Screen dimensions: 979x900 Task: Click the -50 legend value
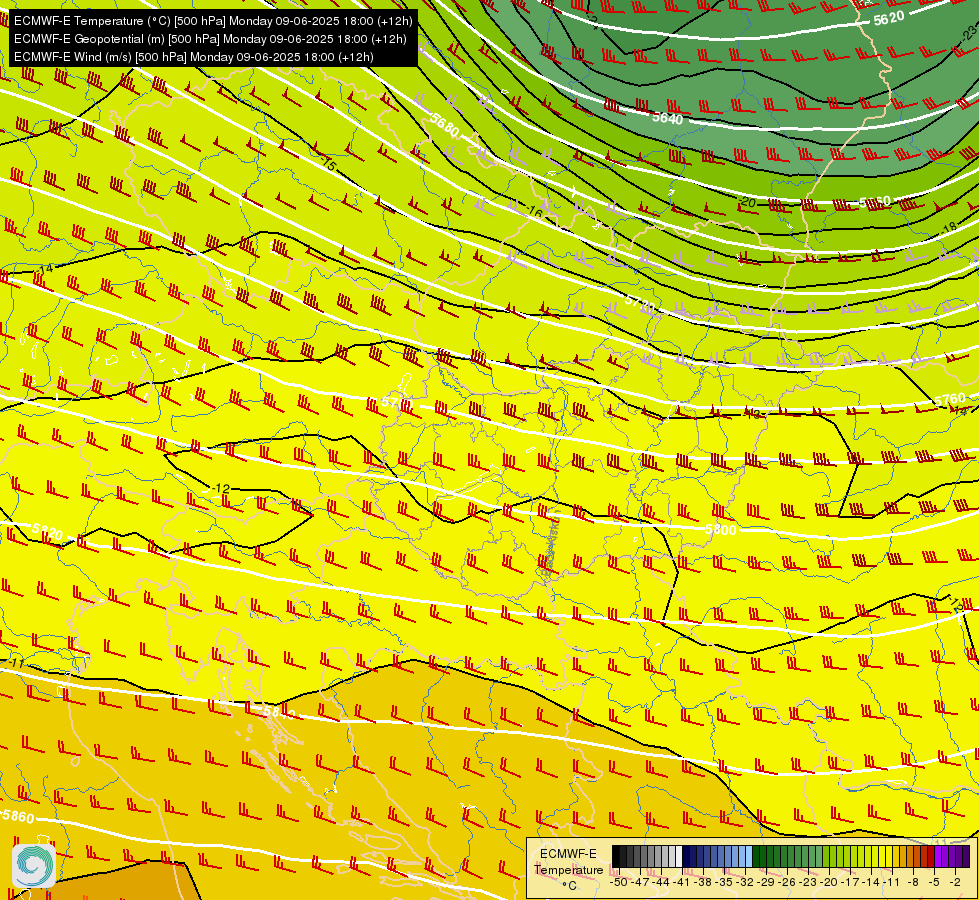(619, 882)
